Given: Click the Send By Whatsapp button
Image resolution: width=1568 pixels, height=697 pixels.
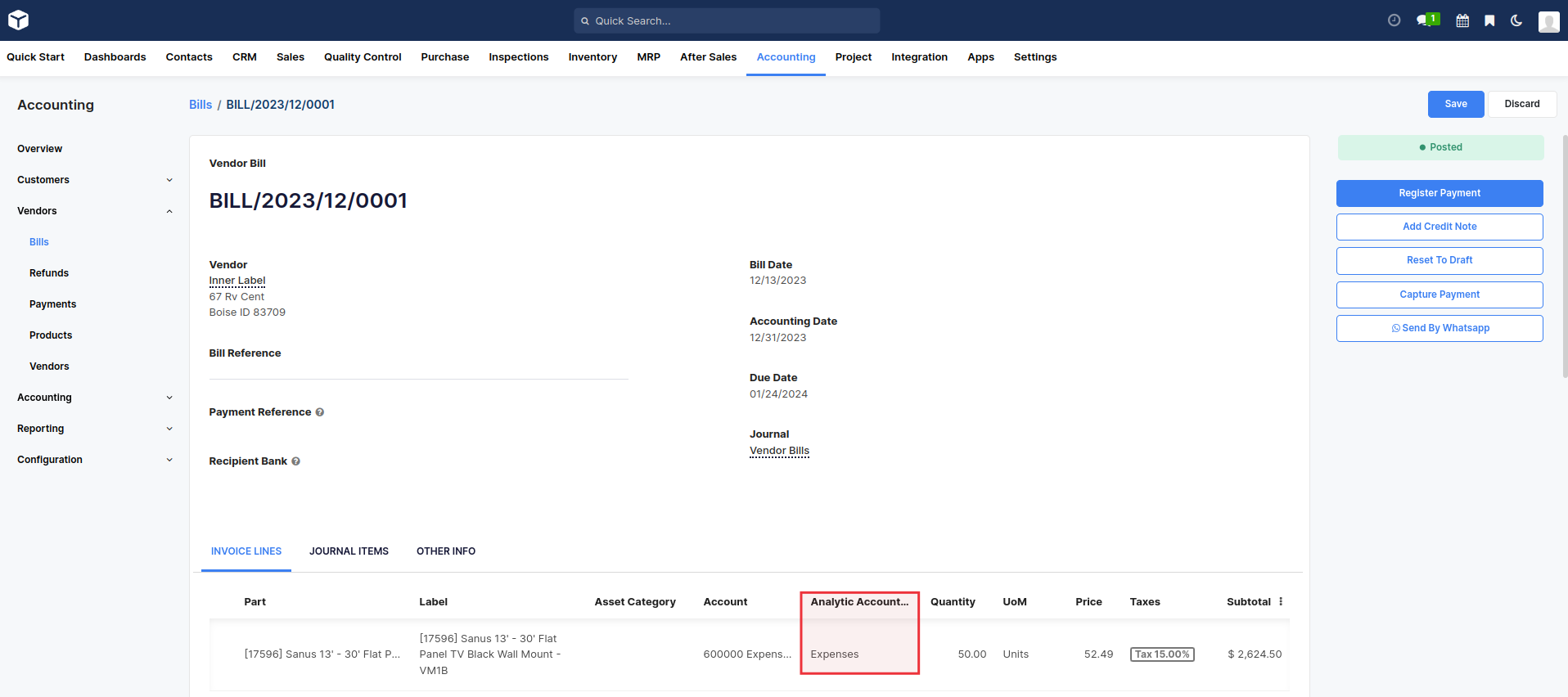Looking at the screenshot, I should (1439, 328).
